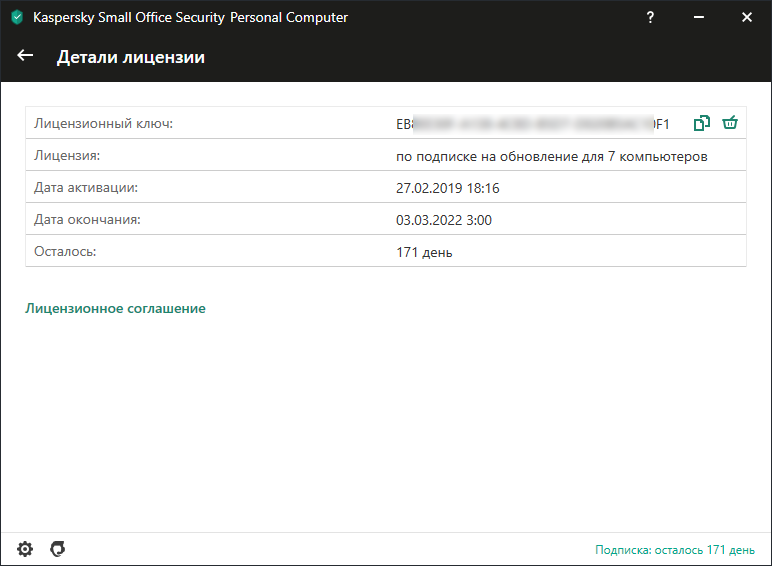The image size is (772, 566).
Task: Minimize the Kaspersky window
Action: (699, 17)
